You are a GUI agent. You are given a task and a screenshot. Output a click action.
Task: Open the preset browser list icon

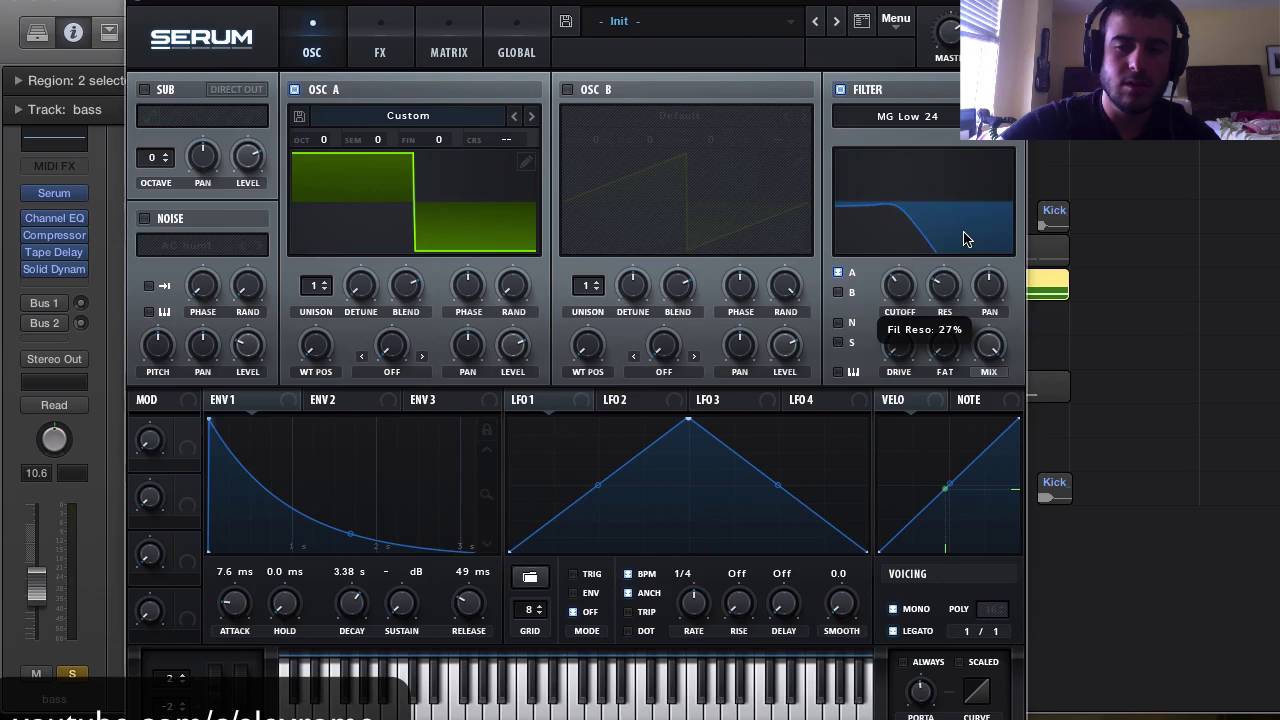(x=861, y=21)
